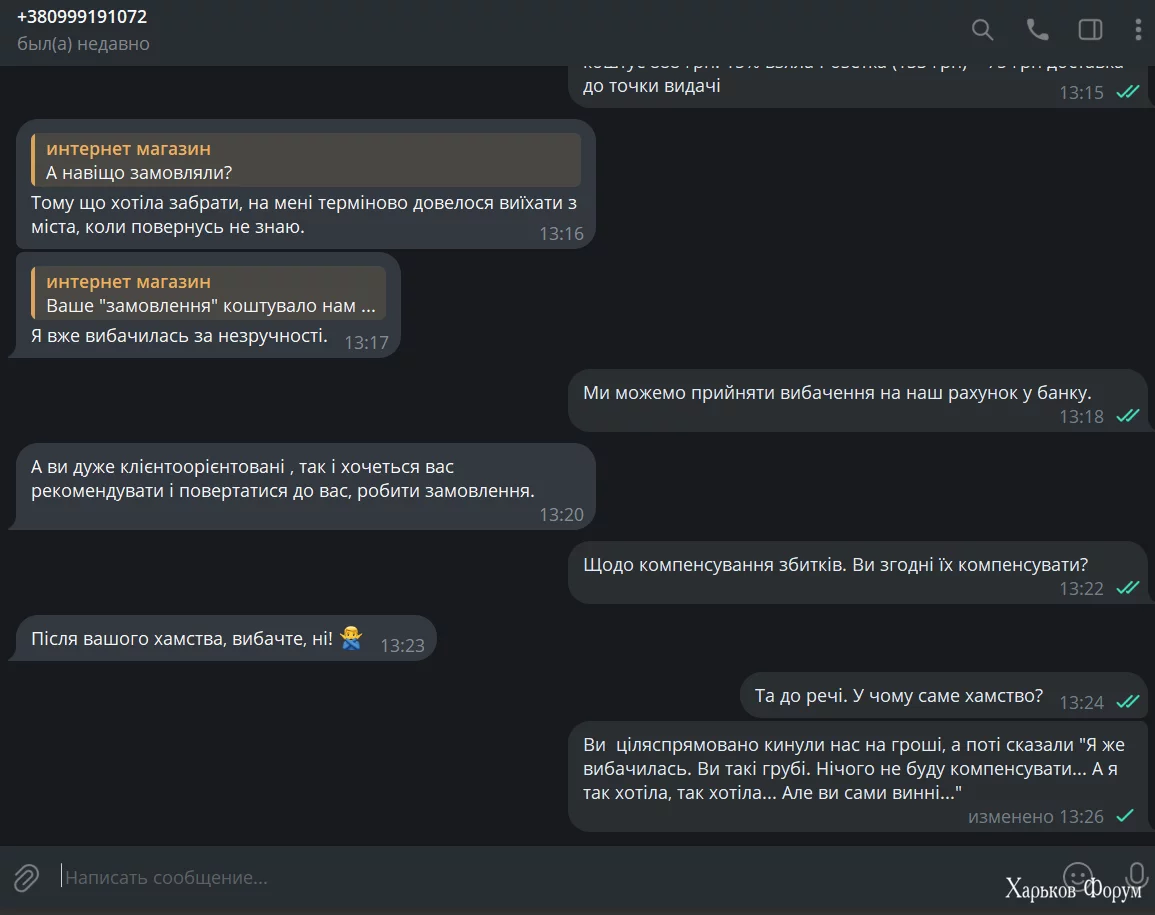Open search in this chat
Viewport: 1155px width, 915px height.
pos(983,30)
